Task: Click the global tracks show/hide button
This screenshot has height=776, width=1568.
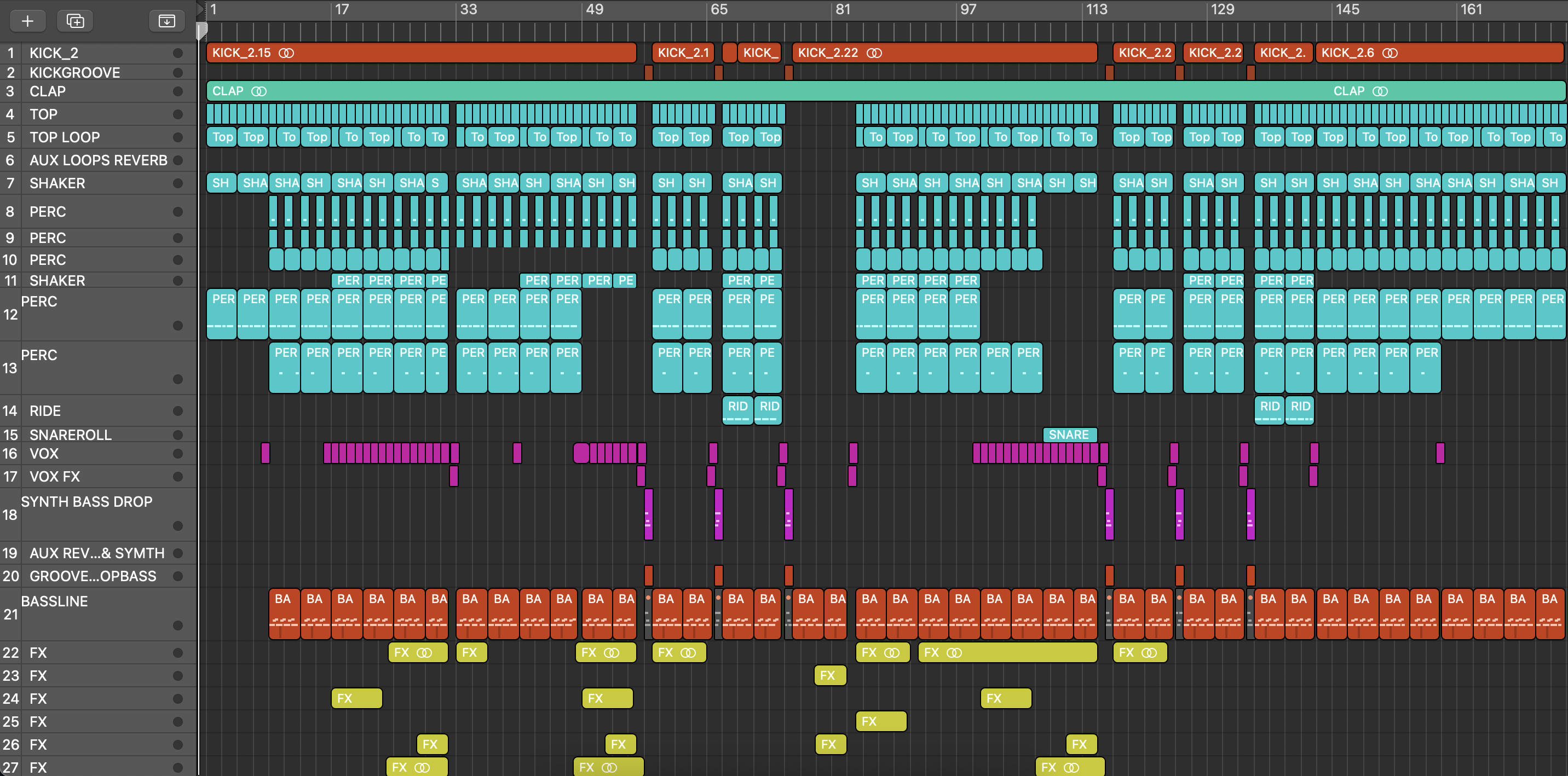Action: point(166,21)
